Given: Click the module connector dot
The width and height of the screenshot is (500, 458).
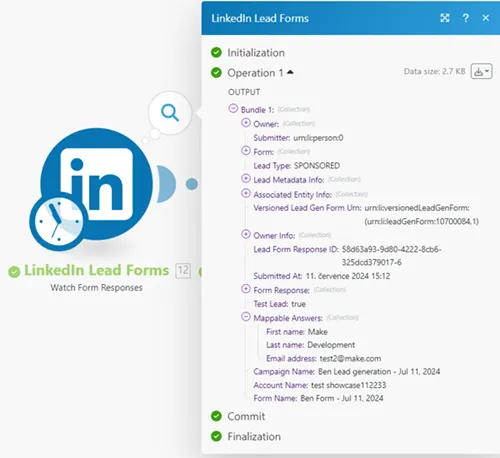Looking at the screenshot, I should point(192,184).
